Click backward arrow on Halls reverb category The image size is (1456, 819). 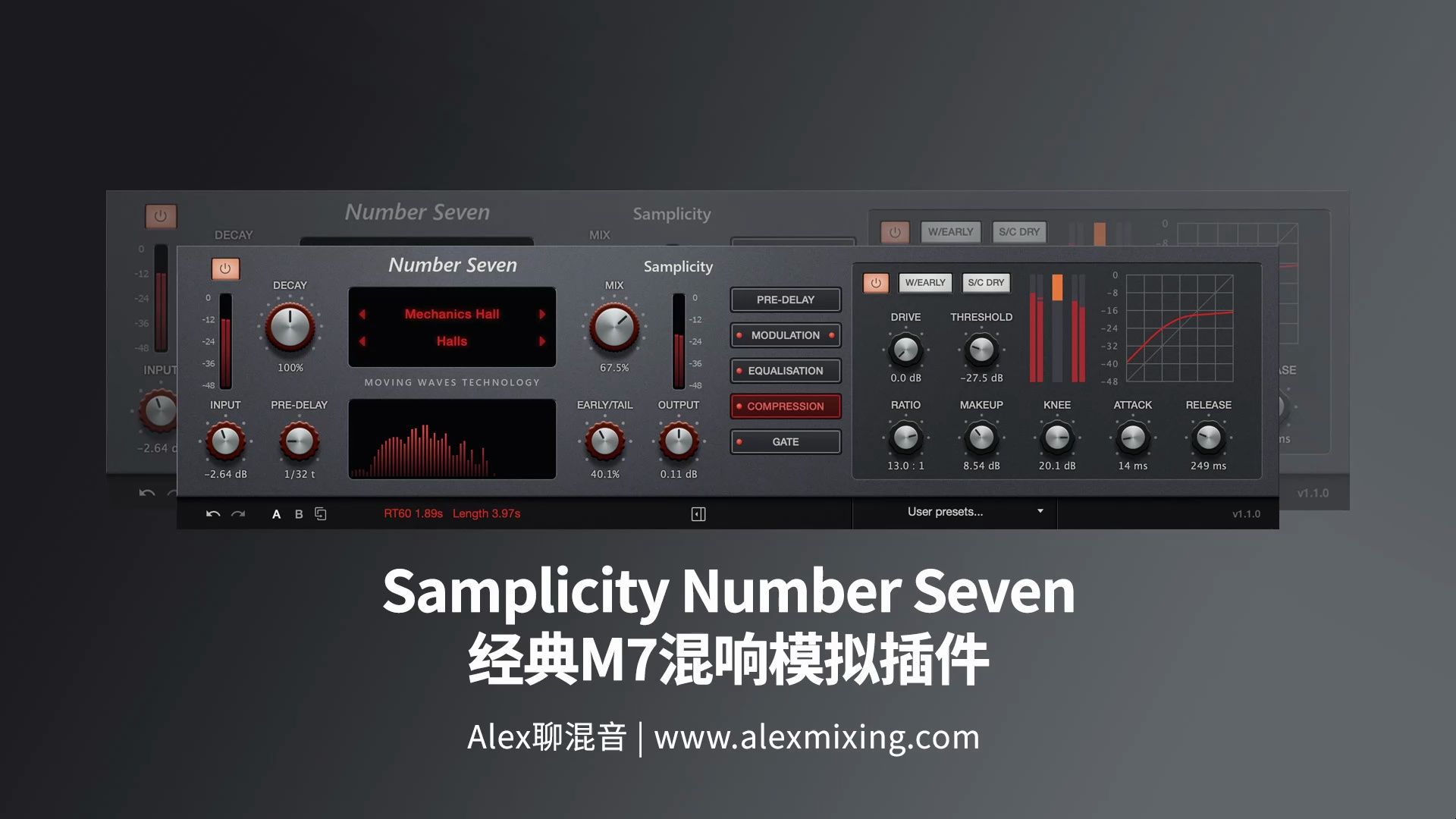click(363, 341)
